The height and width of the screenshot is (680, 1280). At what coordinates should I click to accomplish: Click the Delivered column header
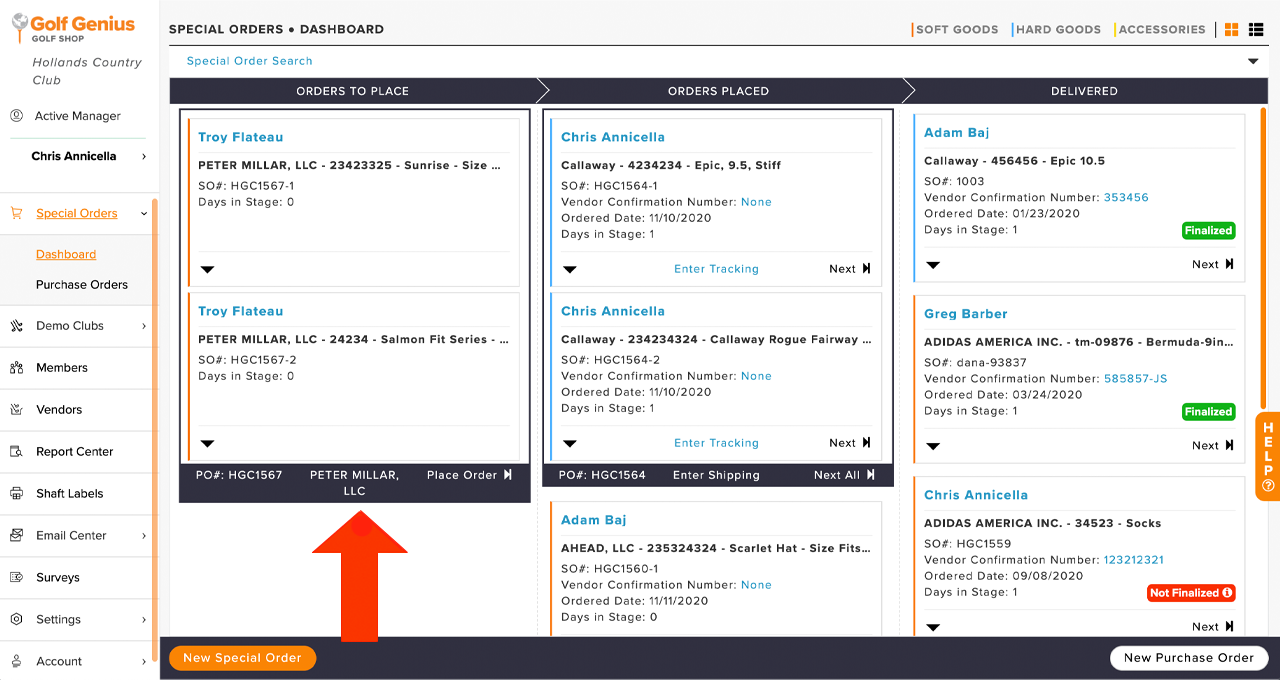1085,91
